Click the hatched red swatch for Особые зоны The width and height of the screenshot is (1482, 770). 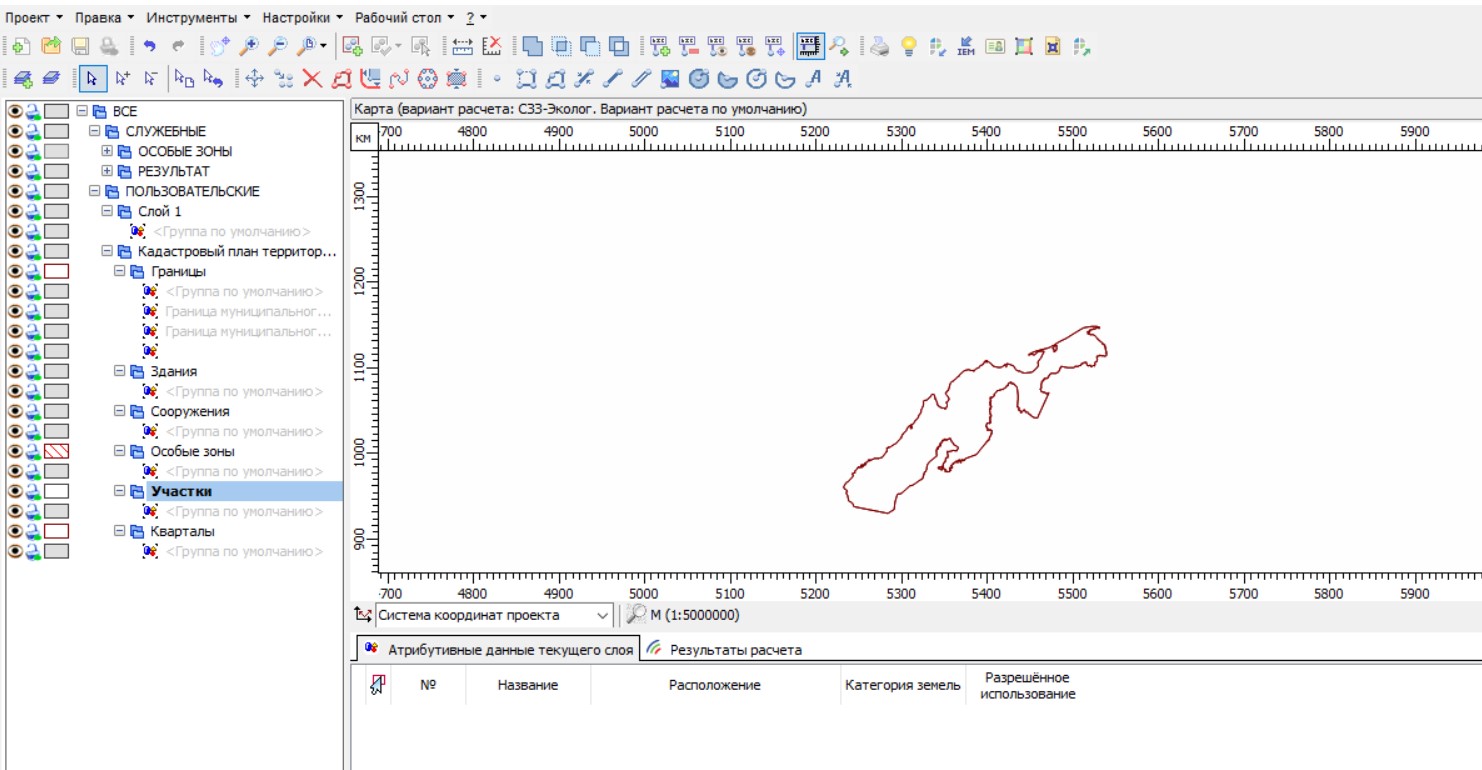[x=57, y=451]
